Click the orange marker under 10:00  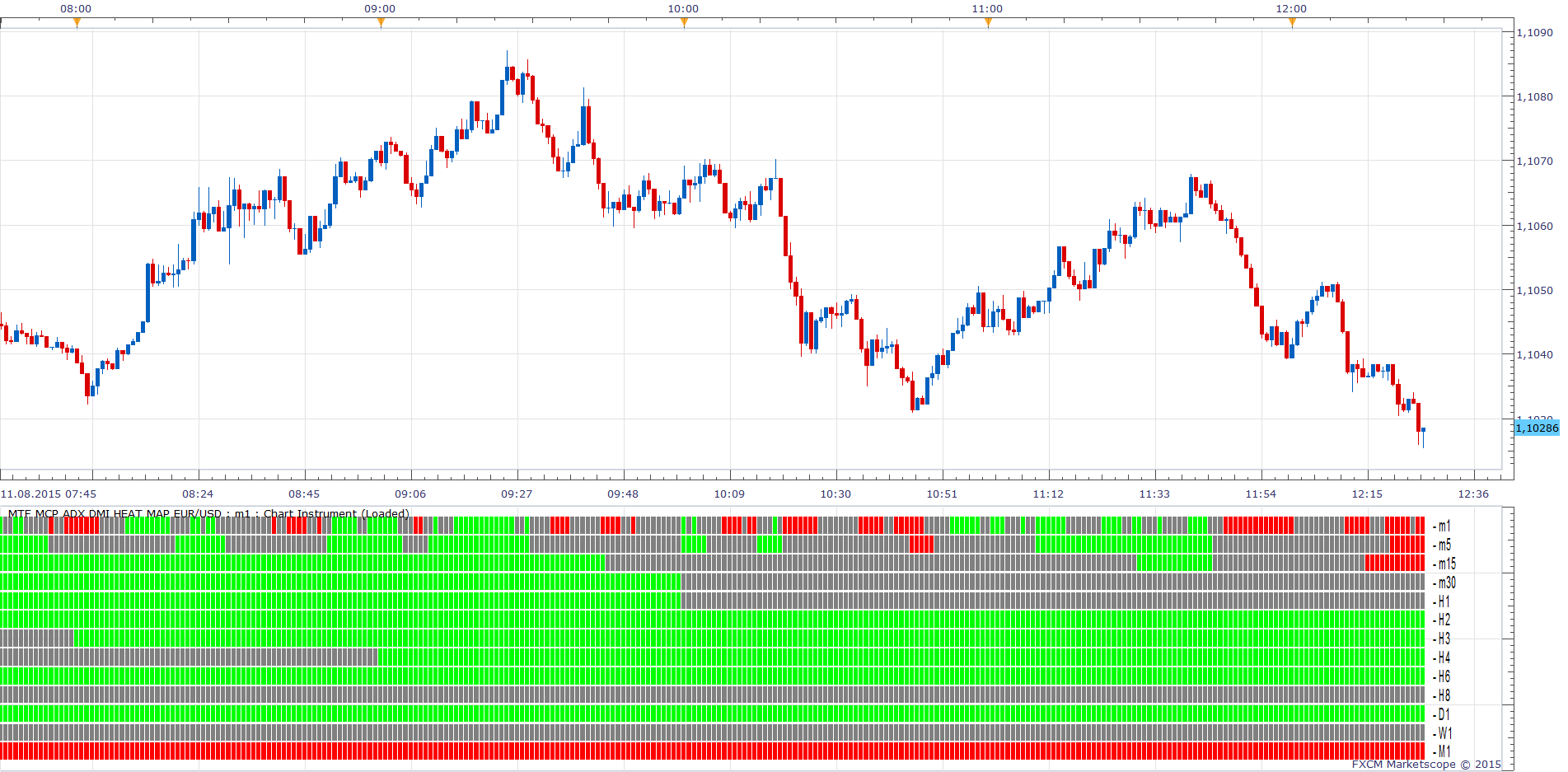[x=684, y=22]
